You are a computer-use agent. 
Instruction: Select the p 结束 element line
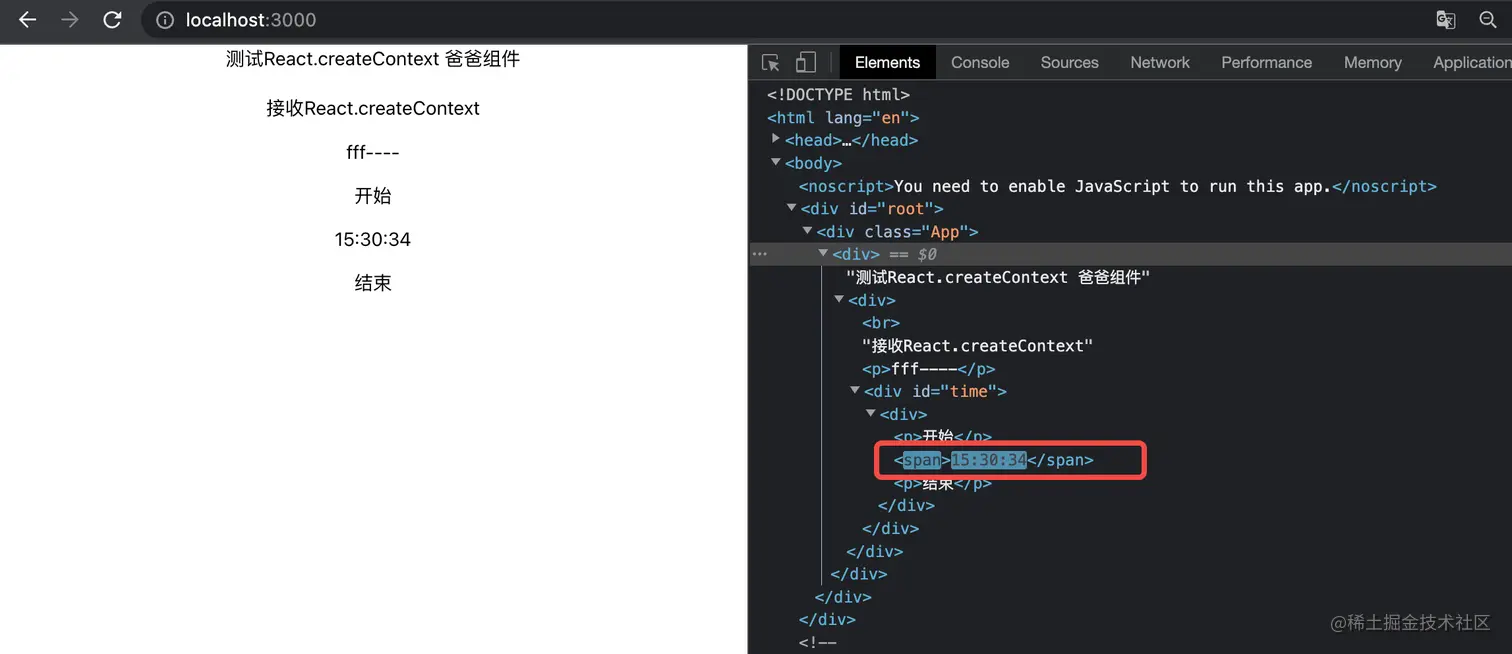(943, 483)
